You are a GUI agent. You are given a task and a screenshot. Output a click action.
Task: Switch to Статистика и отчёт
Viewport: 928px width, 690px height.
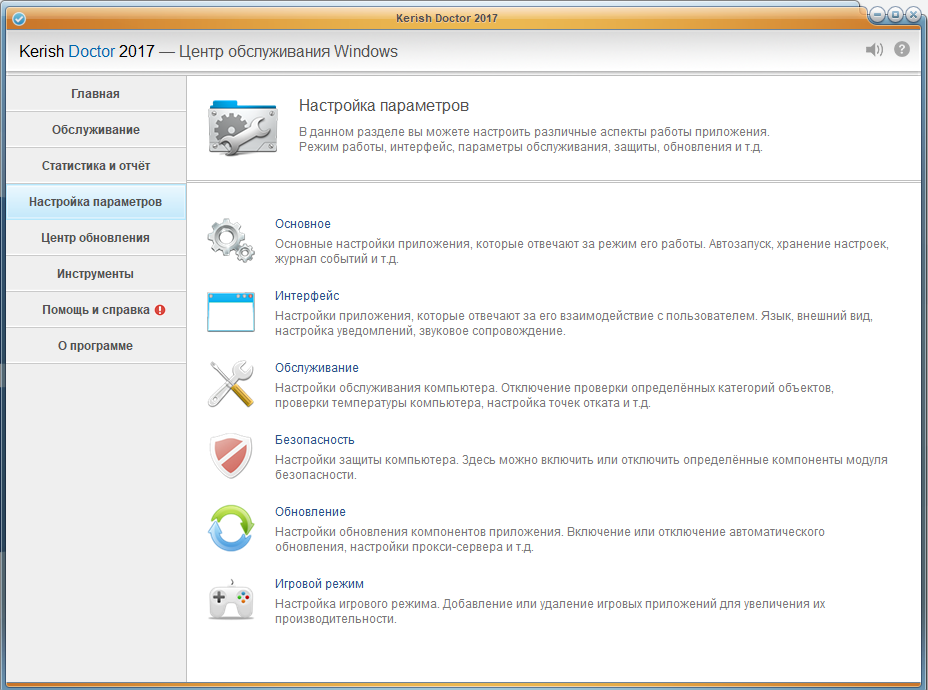point(95,166)
